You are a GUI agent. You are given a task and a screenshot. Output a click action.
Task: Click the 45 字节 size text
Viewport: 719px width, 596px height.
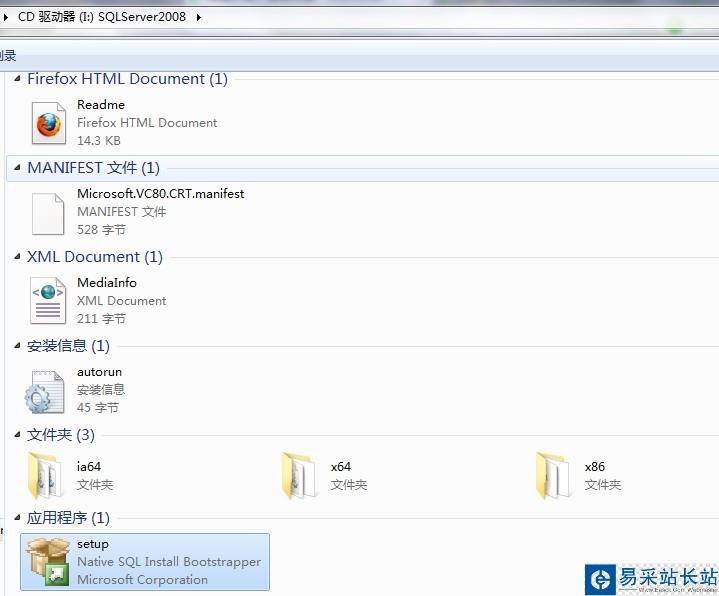tap(98, 407)
